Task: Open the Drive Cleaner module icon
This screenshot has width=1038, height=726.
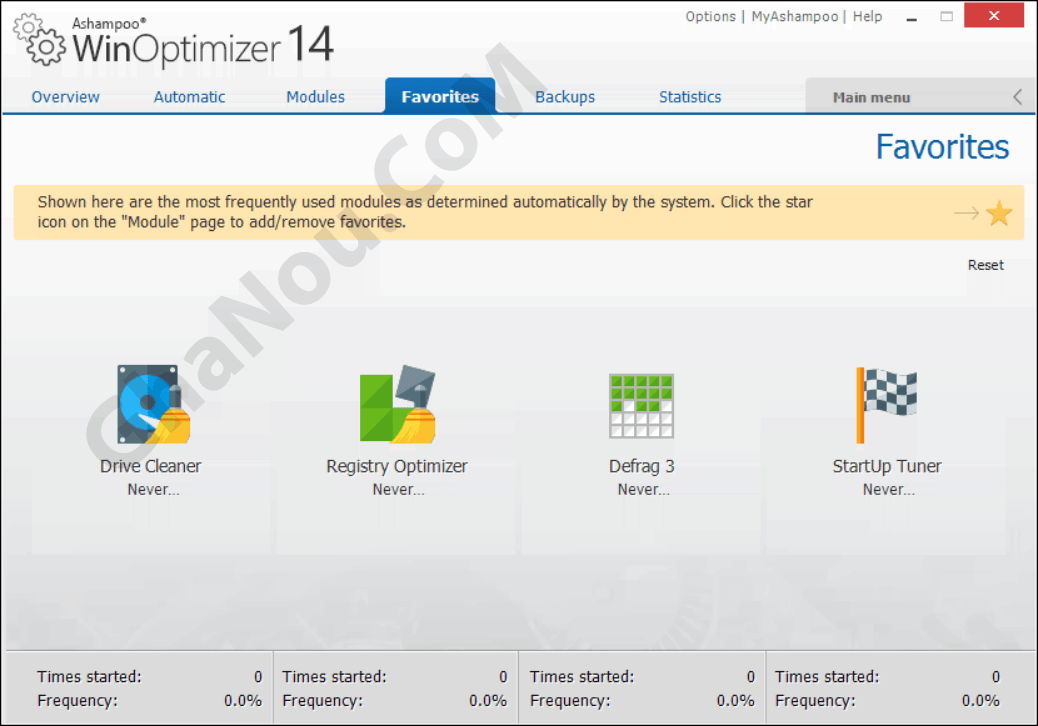Action: (x=153, y=405)
